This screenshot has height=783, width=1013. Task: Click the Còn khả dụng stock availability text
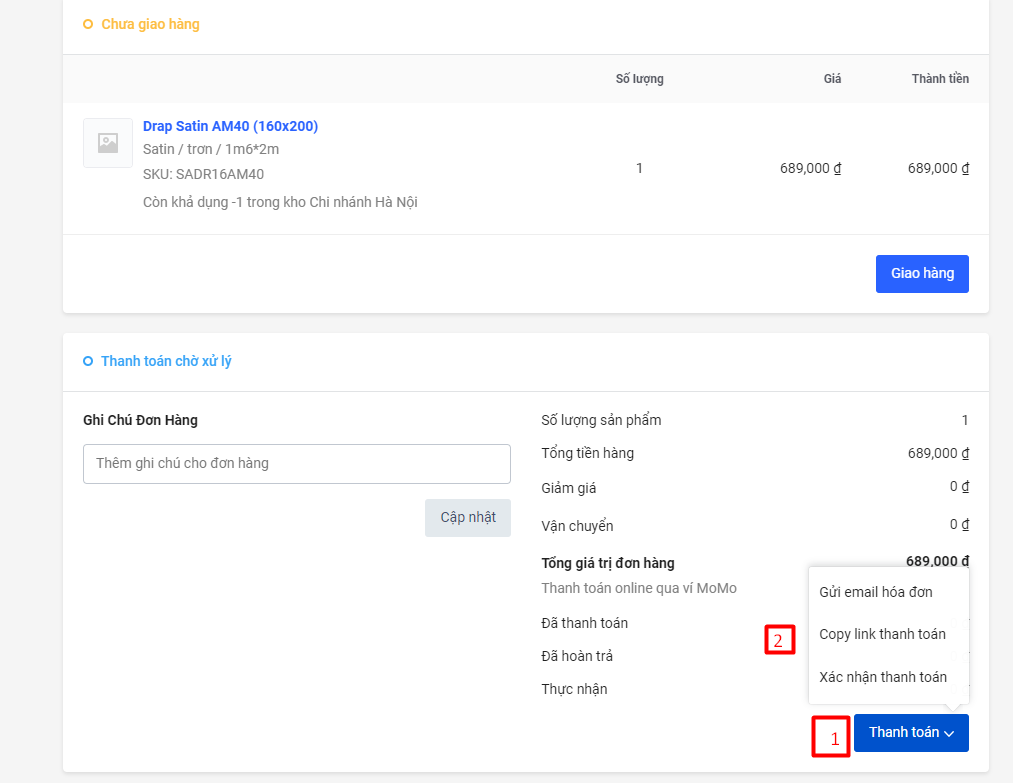coord(280,202)
